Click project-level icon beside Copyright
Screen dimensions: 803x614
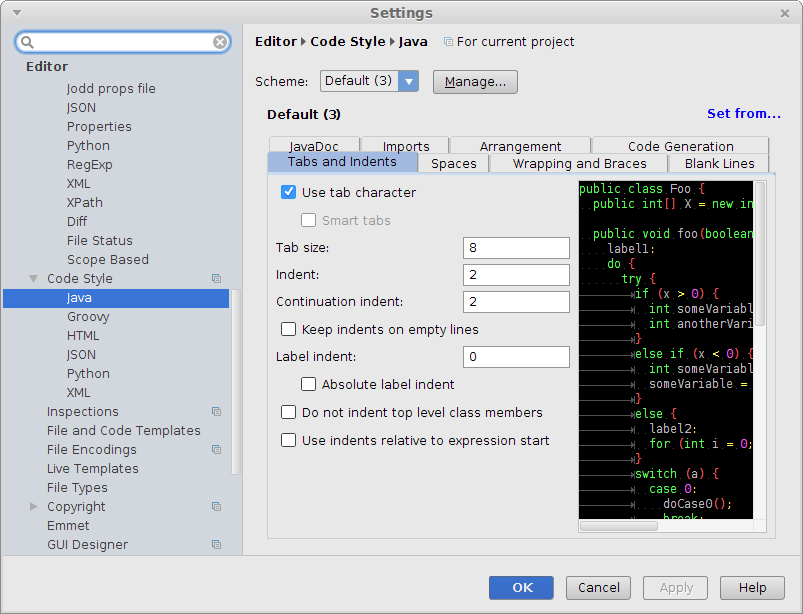pos(216,507)
